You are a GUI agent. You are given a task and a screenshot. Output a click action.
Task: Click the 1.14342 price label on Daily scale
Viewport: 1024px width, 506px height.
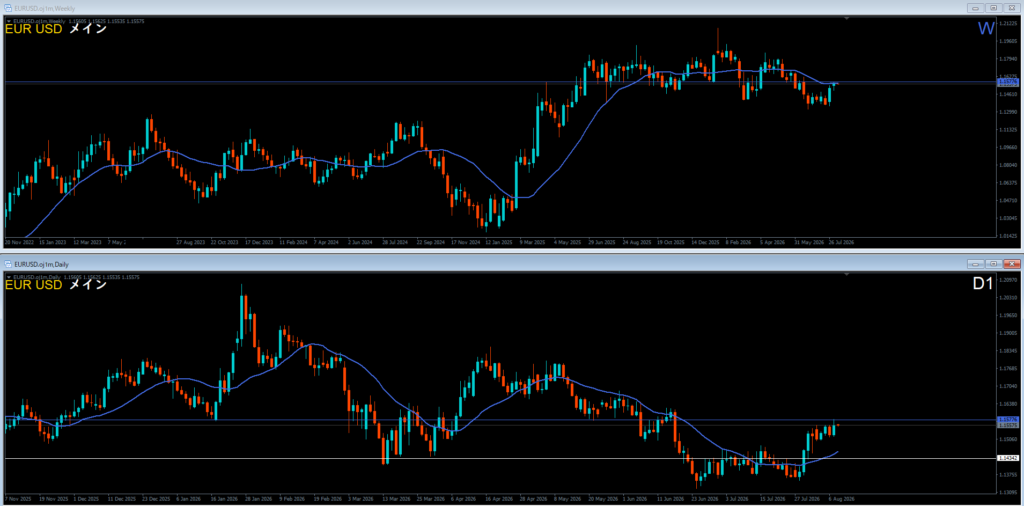pyautogui.click(x=1008, y=458)
